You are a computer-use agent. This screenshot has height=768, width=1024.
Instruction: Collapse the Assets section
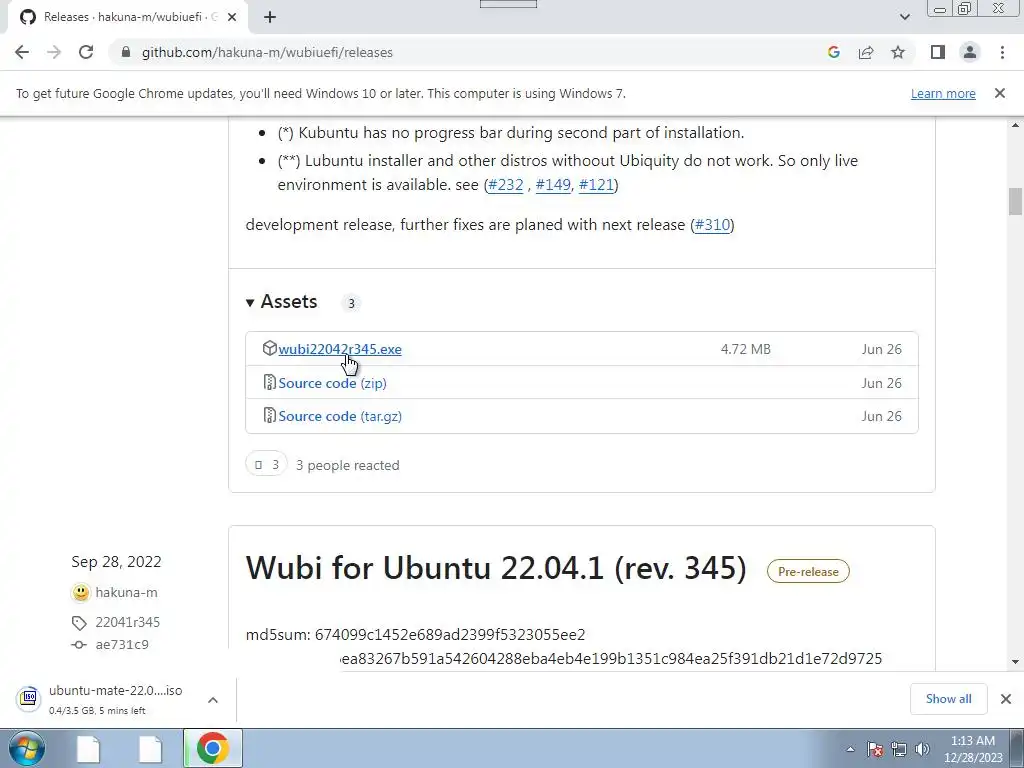281,302
